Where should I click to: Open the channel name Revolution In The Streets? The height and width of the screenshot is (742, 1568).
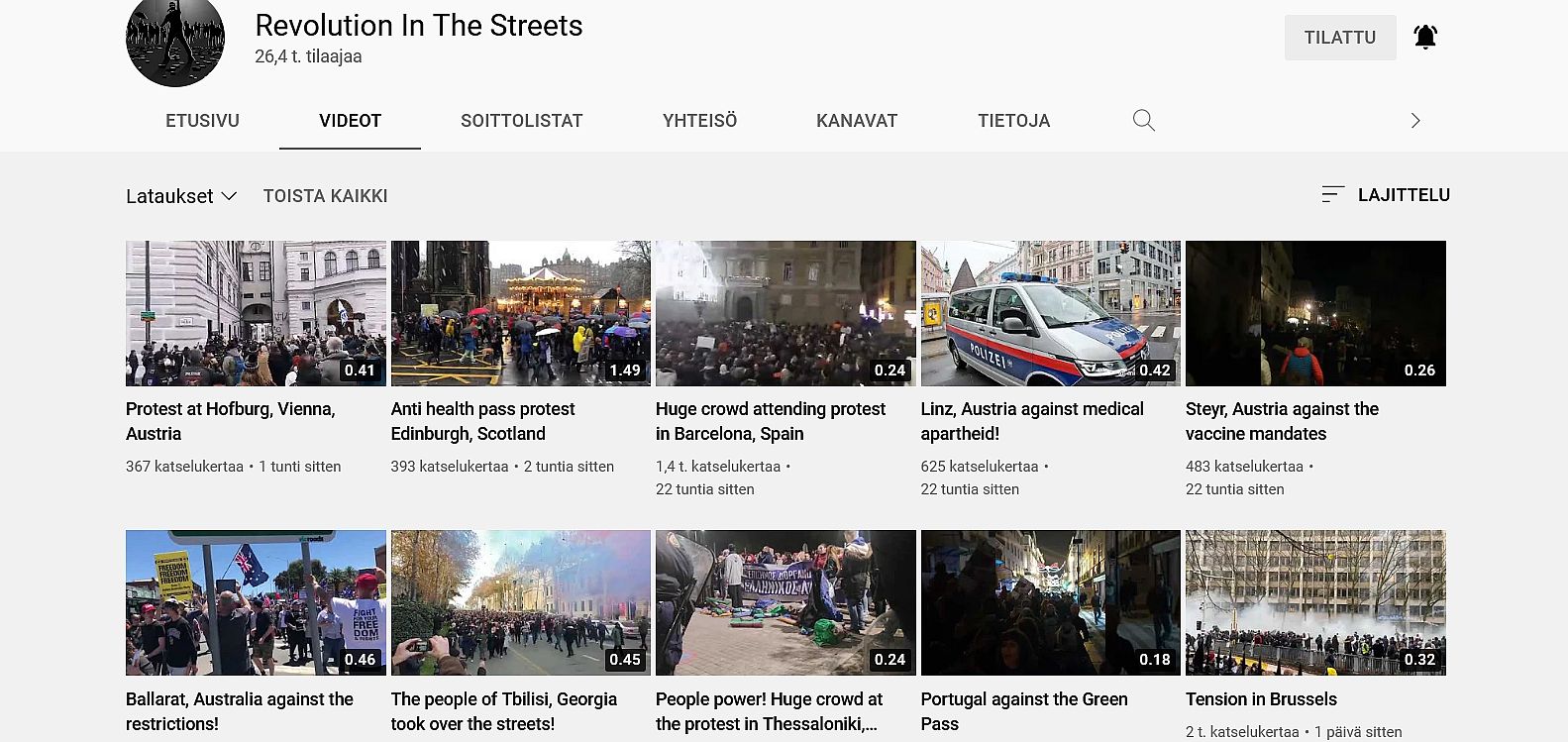[x=419, y=25]
